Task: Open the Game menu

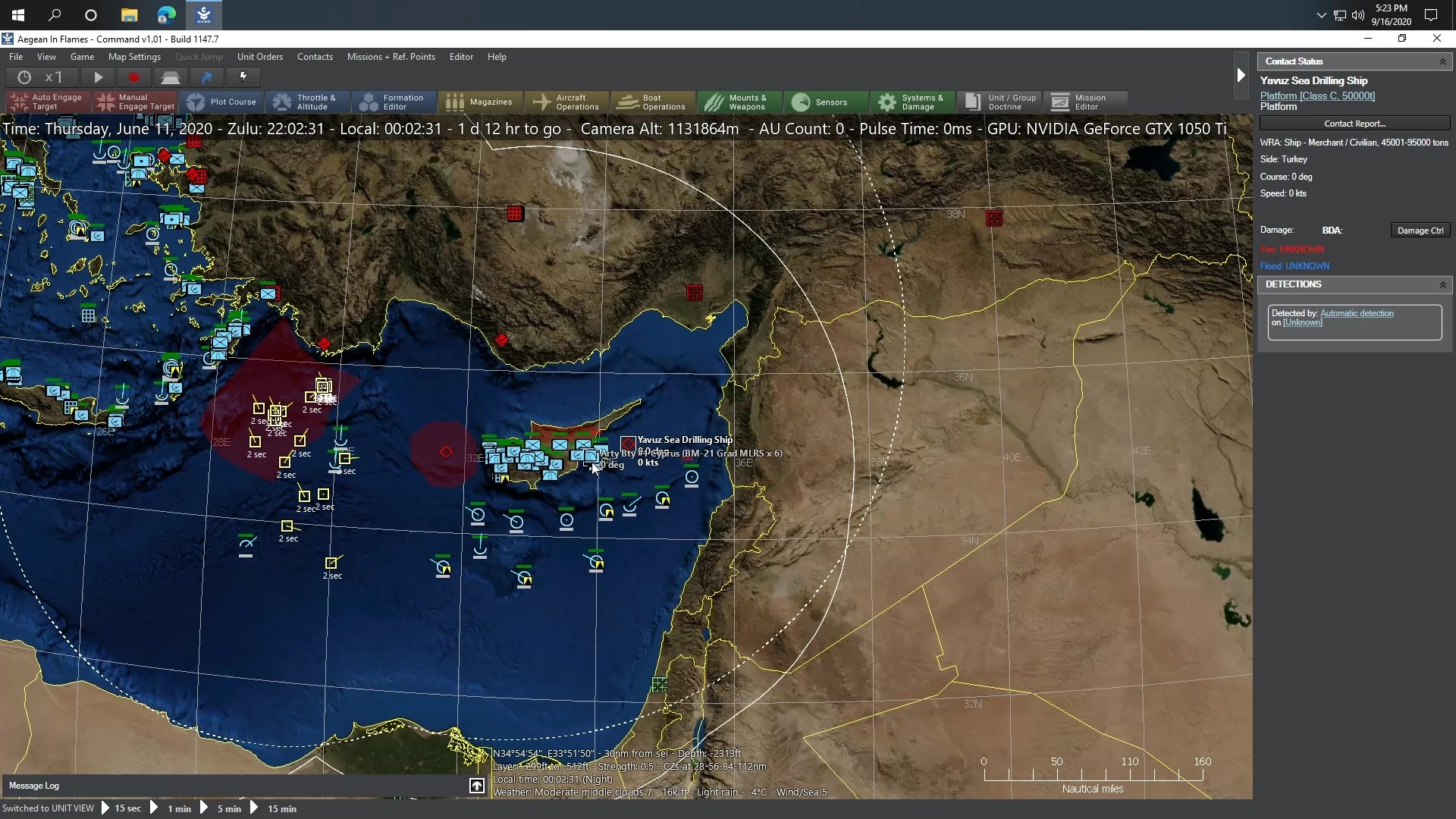Action: pyautogui.click(x=82, y=57)
